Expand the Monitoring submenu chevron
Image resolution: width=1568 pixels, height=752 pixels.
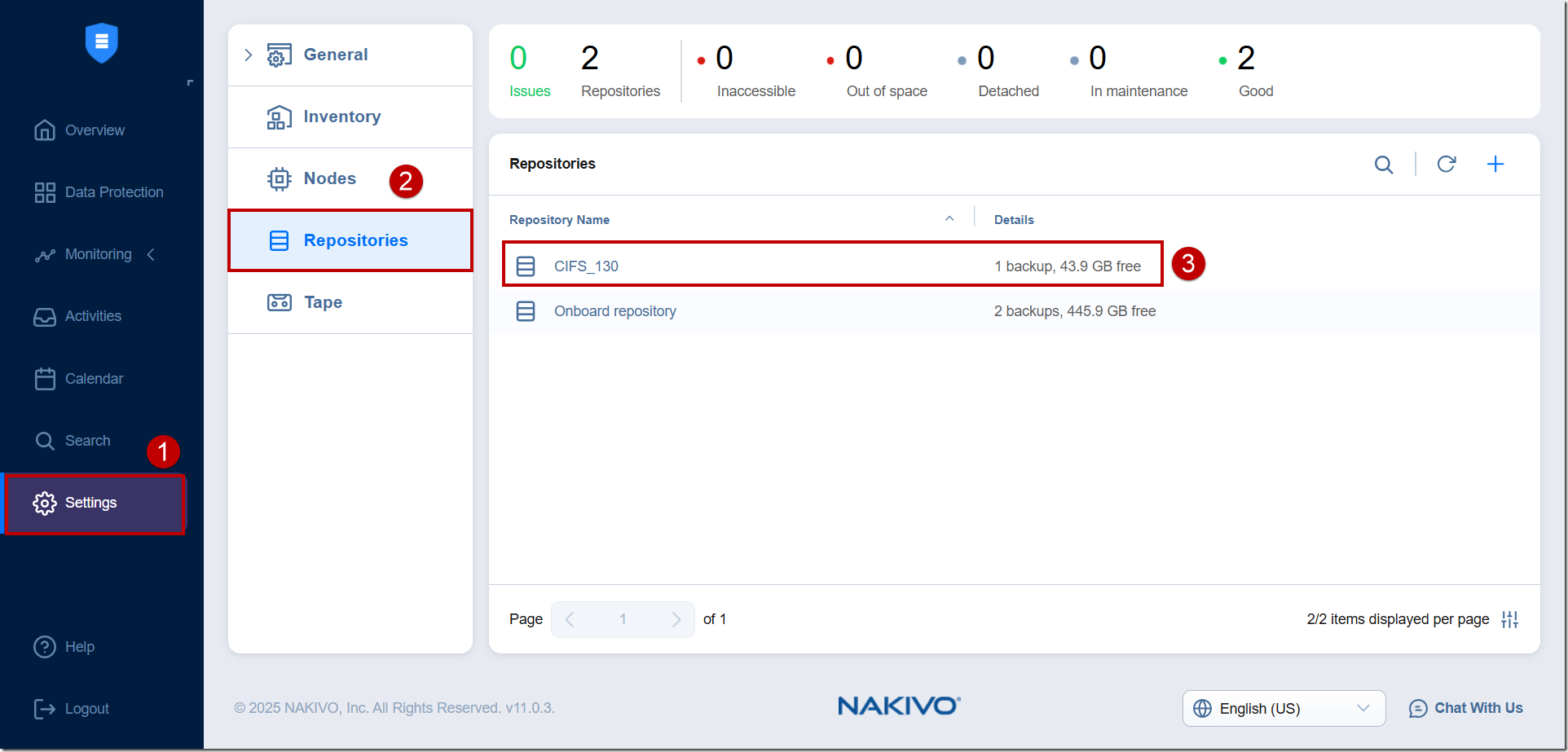(x=151, y=254)
